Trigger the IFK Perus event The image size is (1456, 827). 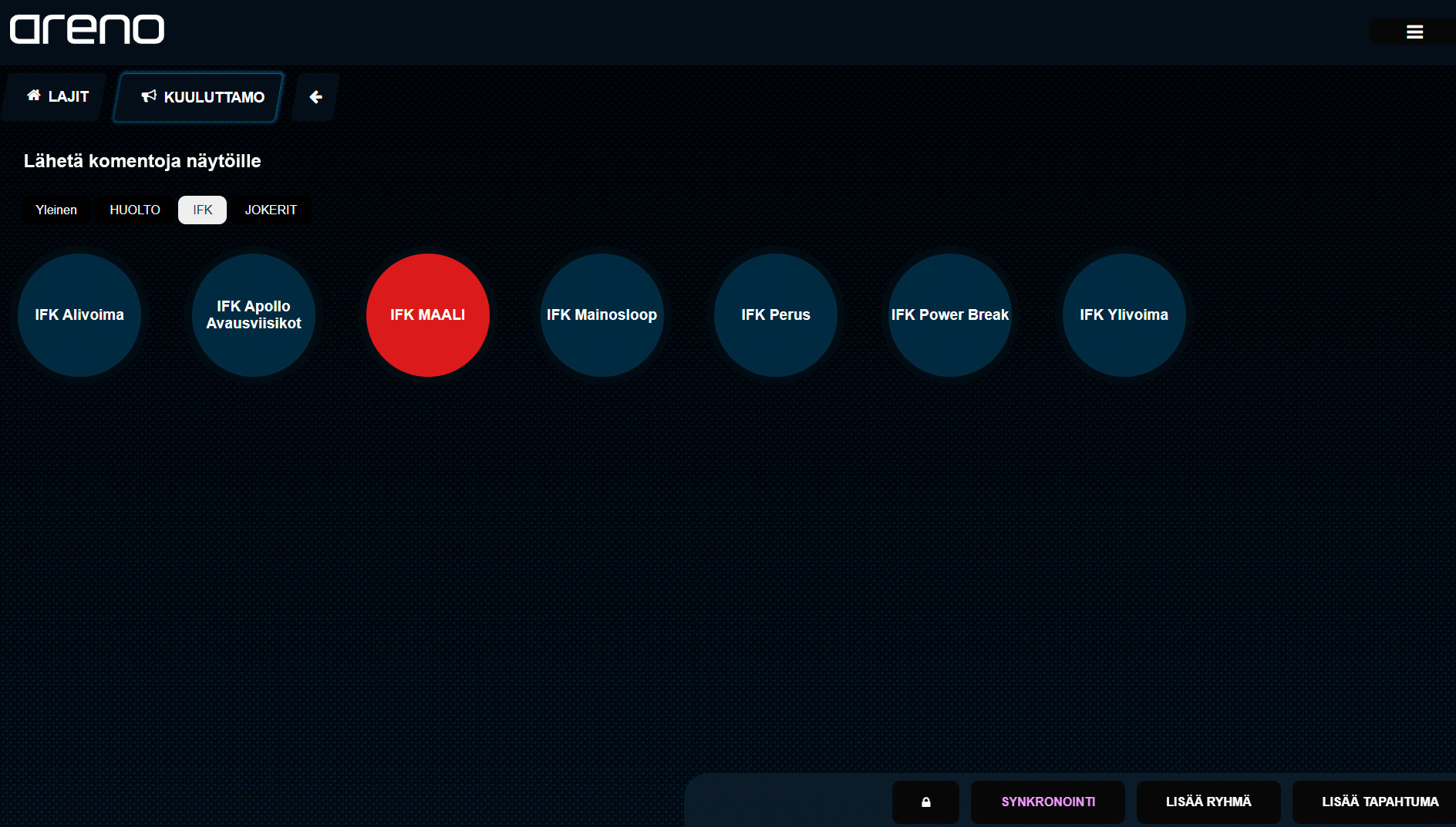pos(776,314)
